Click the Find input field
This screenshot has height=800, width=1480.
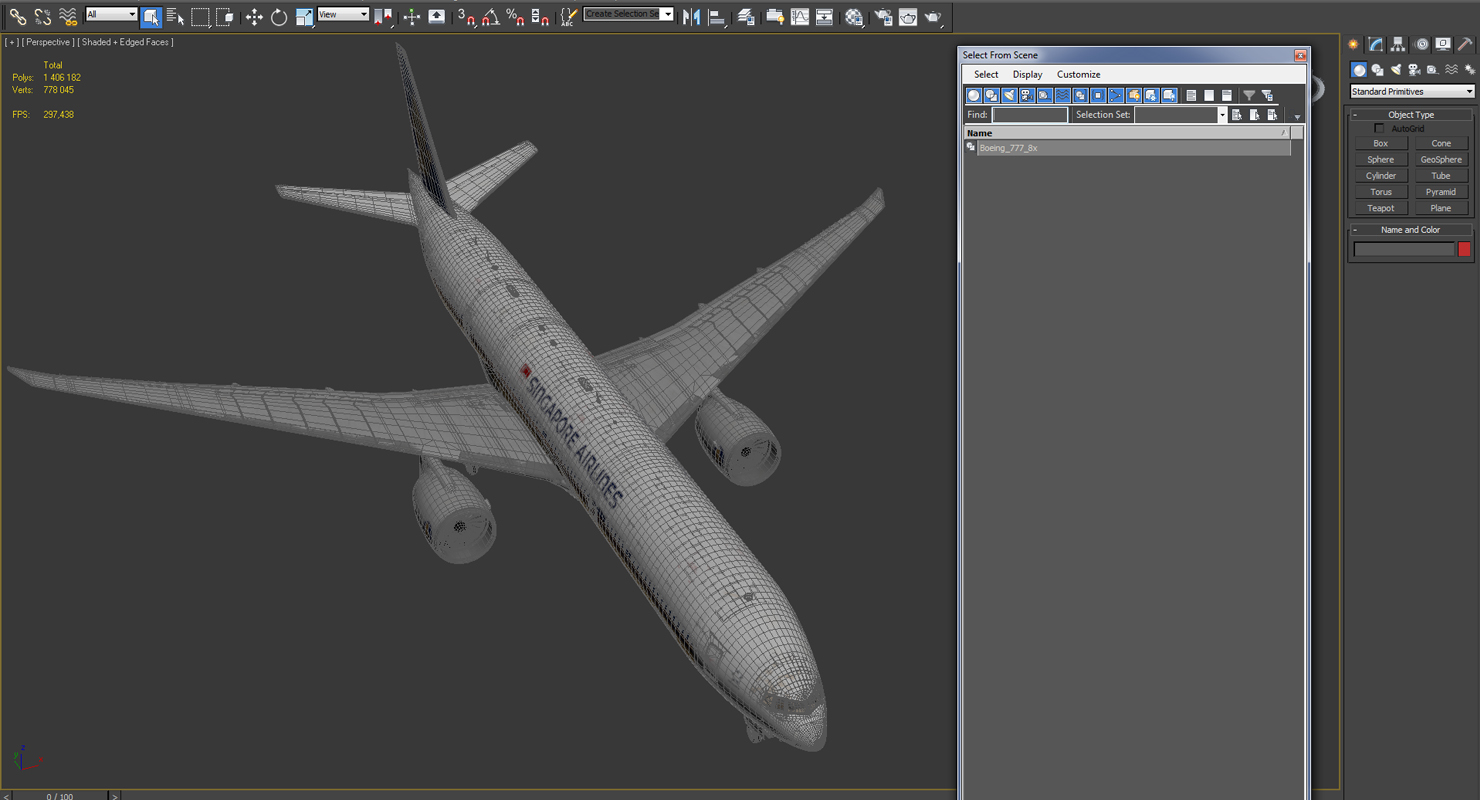pos(1030,115)
